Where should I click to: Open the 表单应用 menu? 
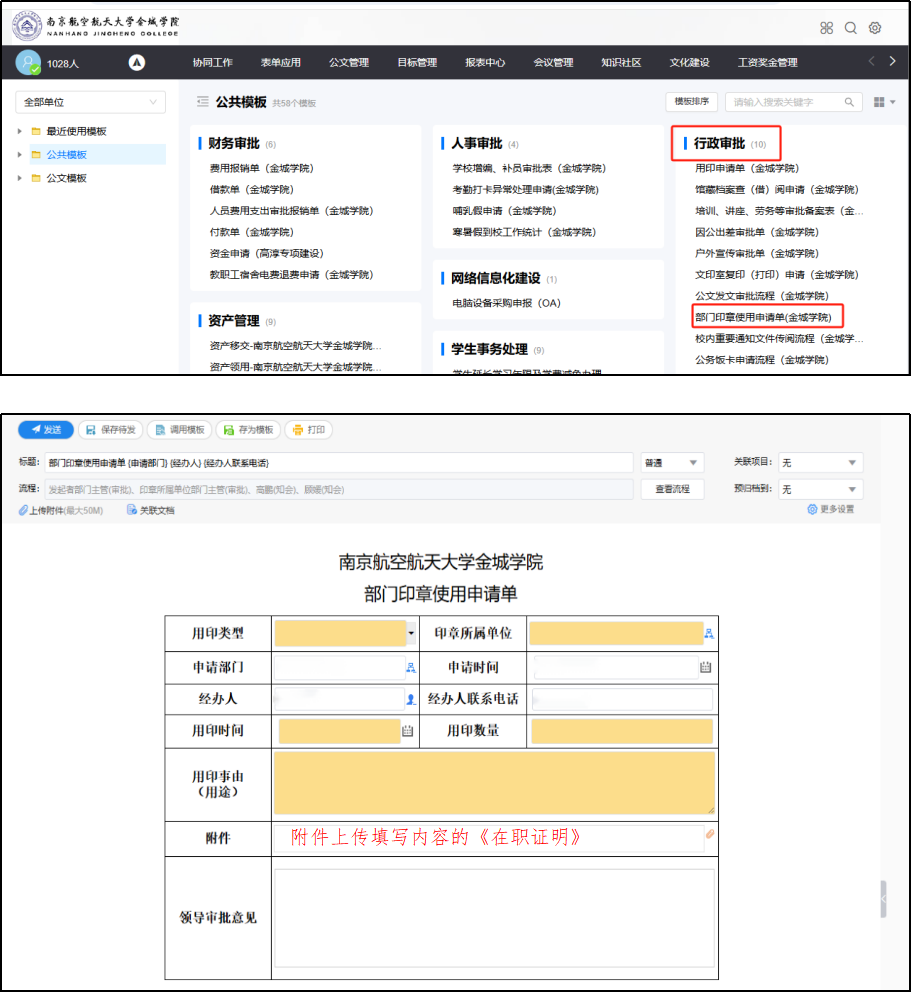tap(281, 62)
